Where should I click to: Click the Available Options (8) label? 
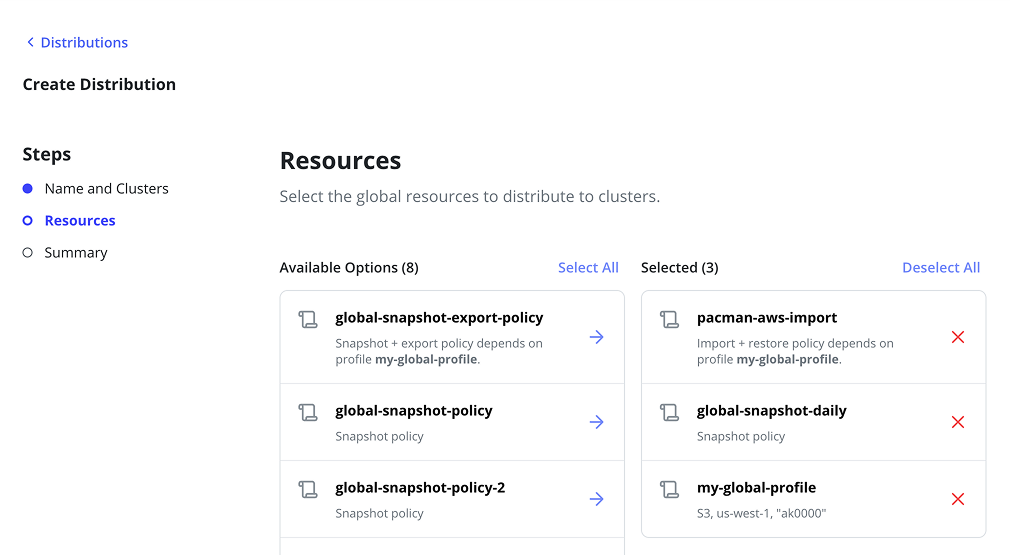point(349,268)
